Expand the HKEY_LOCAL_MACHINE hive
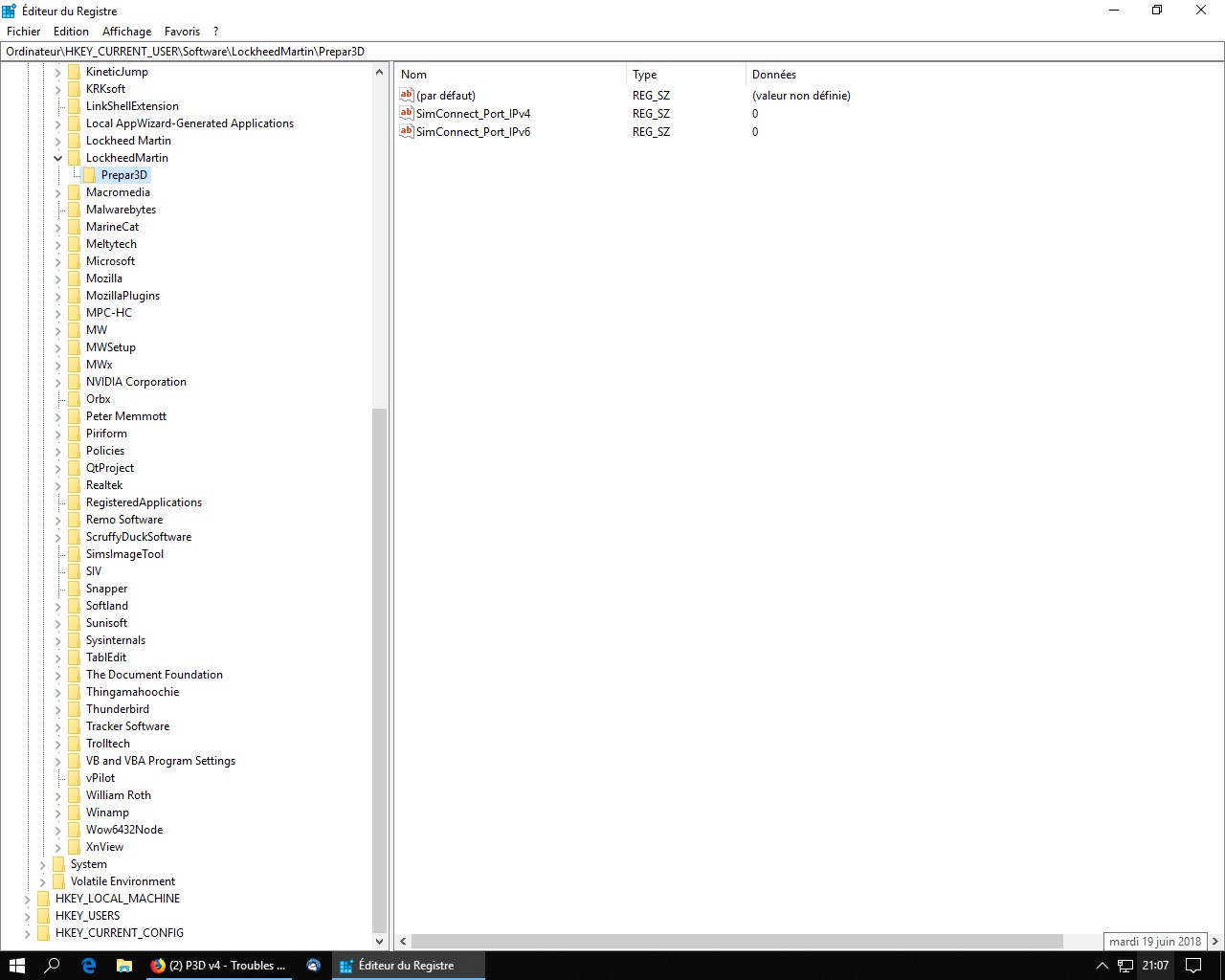 coord(28,899)
